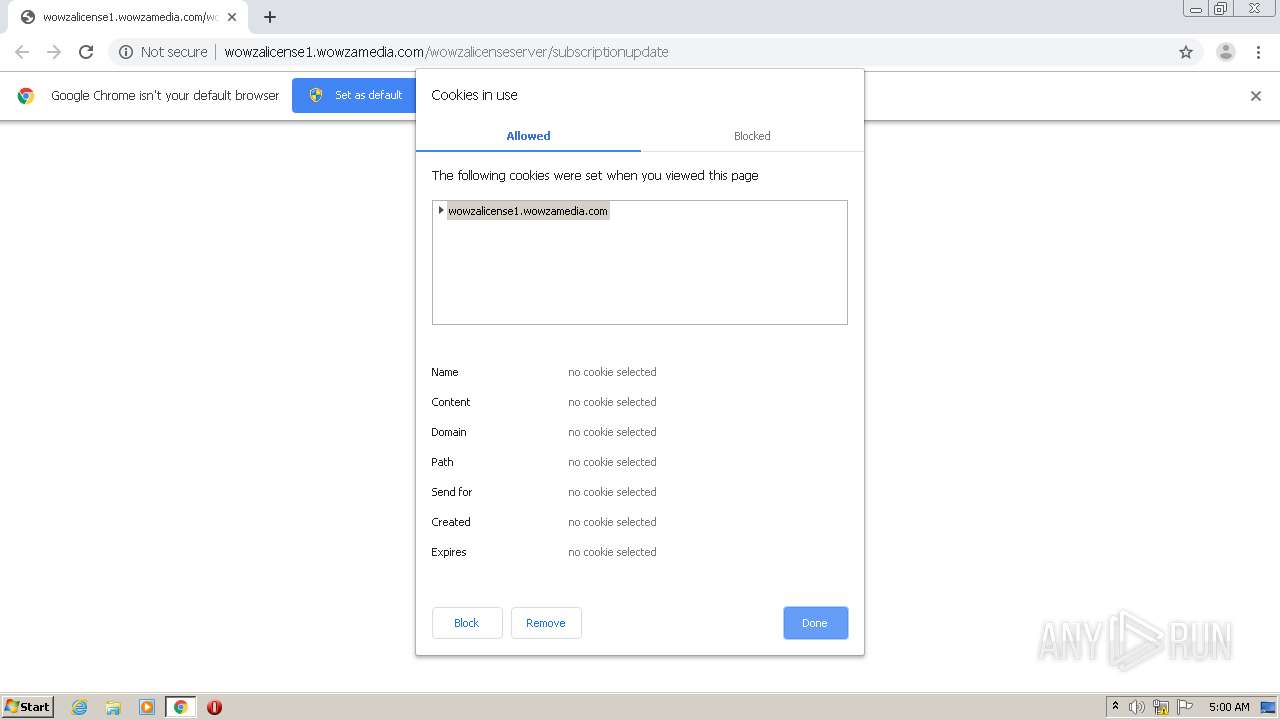Open the network status tray icon

click(x=1161, y=707)
